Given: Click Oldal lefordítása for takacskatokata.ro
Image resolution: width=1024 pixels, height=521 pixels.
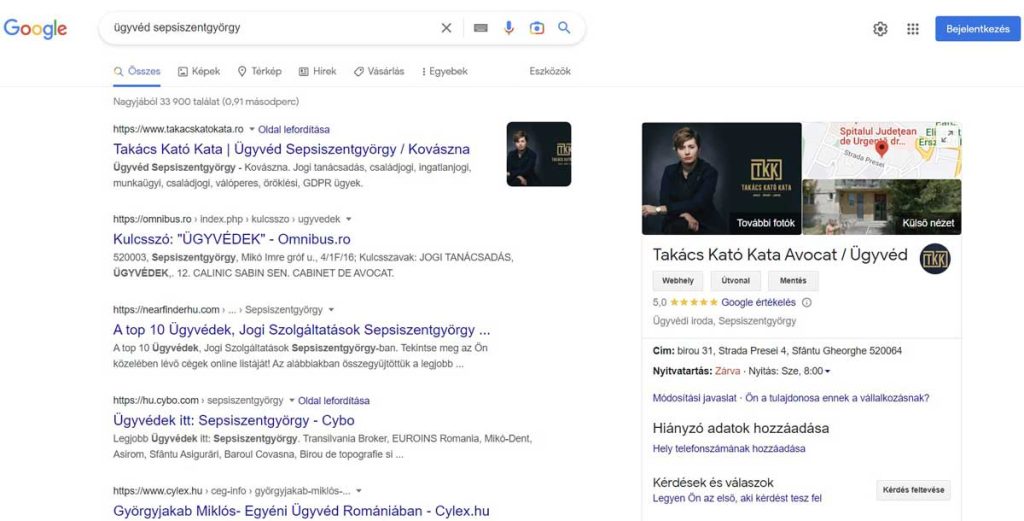Looking at the screenshot, I should point(294,129).
